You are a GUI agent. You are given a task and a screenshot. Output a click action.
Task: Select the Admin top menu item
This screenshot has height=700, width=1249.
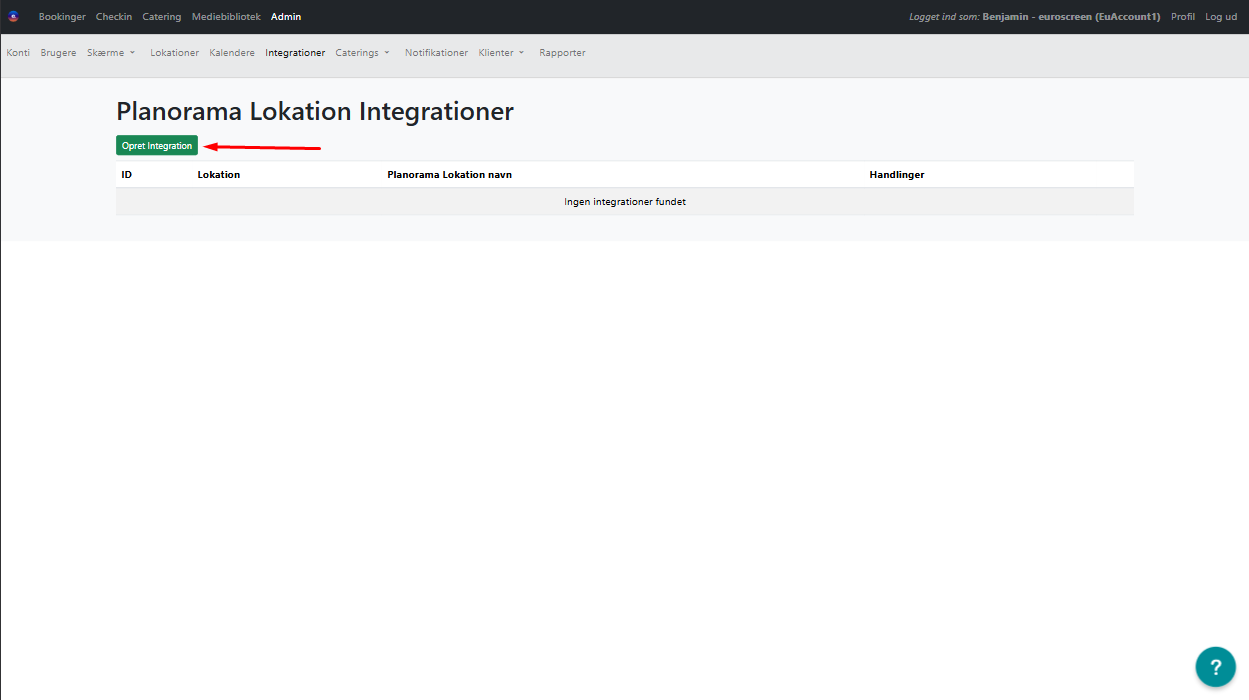[286, 17]
